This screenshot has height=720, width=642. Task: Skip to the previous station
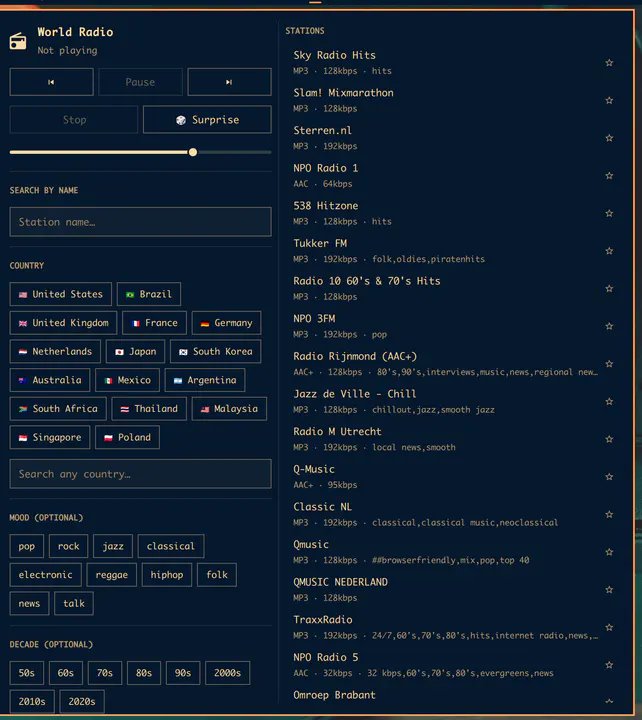[x=51, y=82]
